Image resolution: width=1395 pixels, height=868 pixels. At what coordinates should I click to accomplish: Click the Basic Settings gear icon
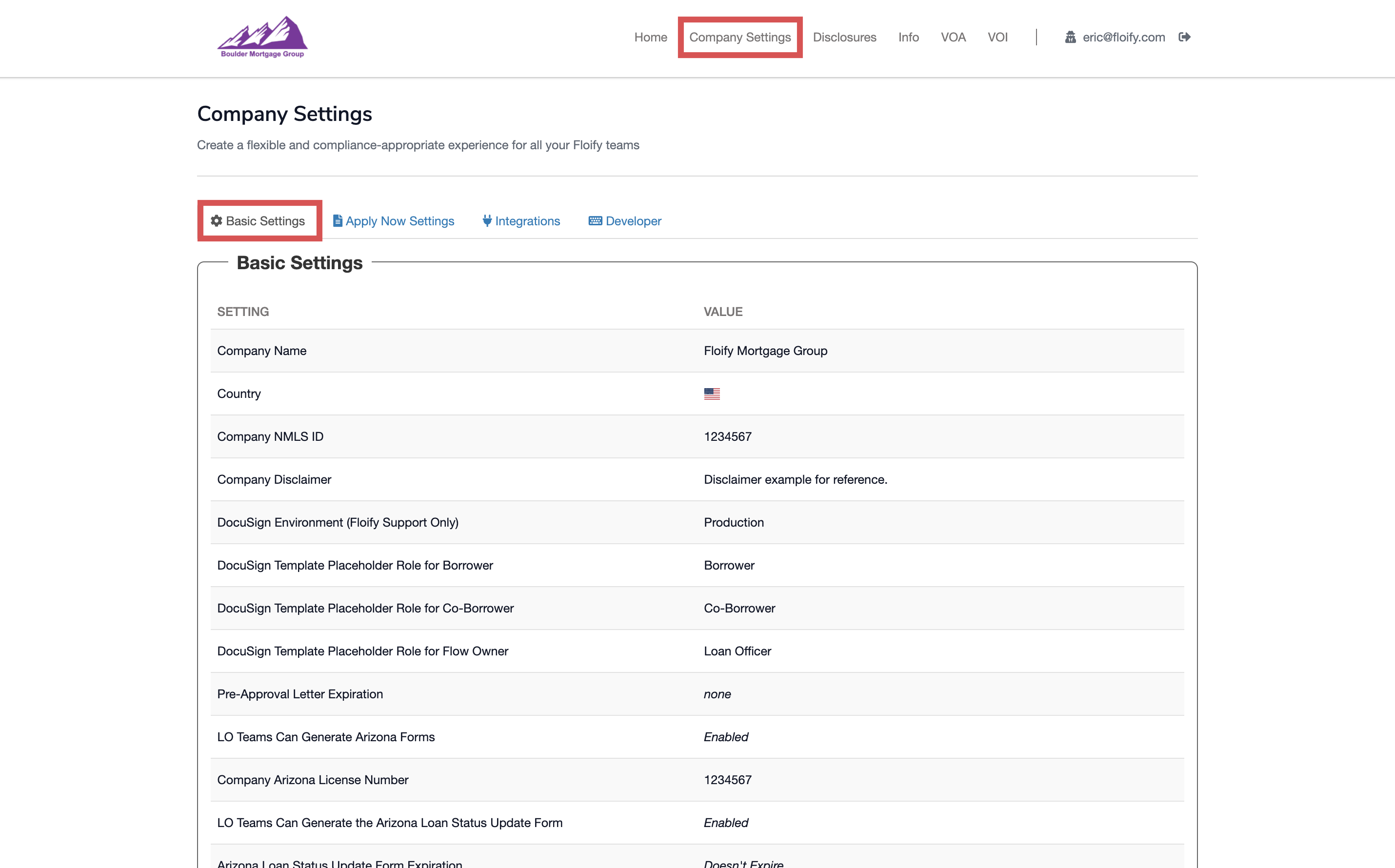(x=217, y=221)
